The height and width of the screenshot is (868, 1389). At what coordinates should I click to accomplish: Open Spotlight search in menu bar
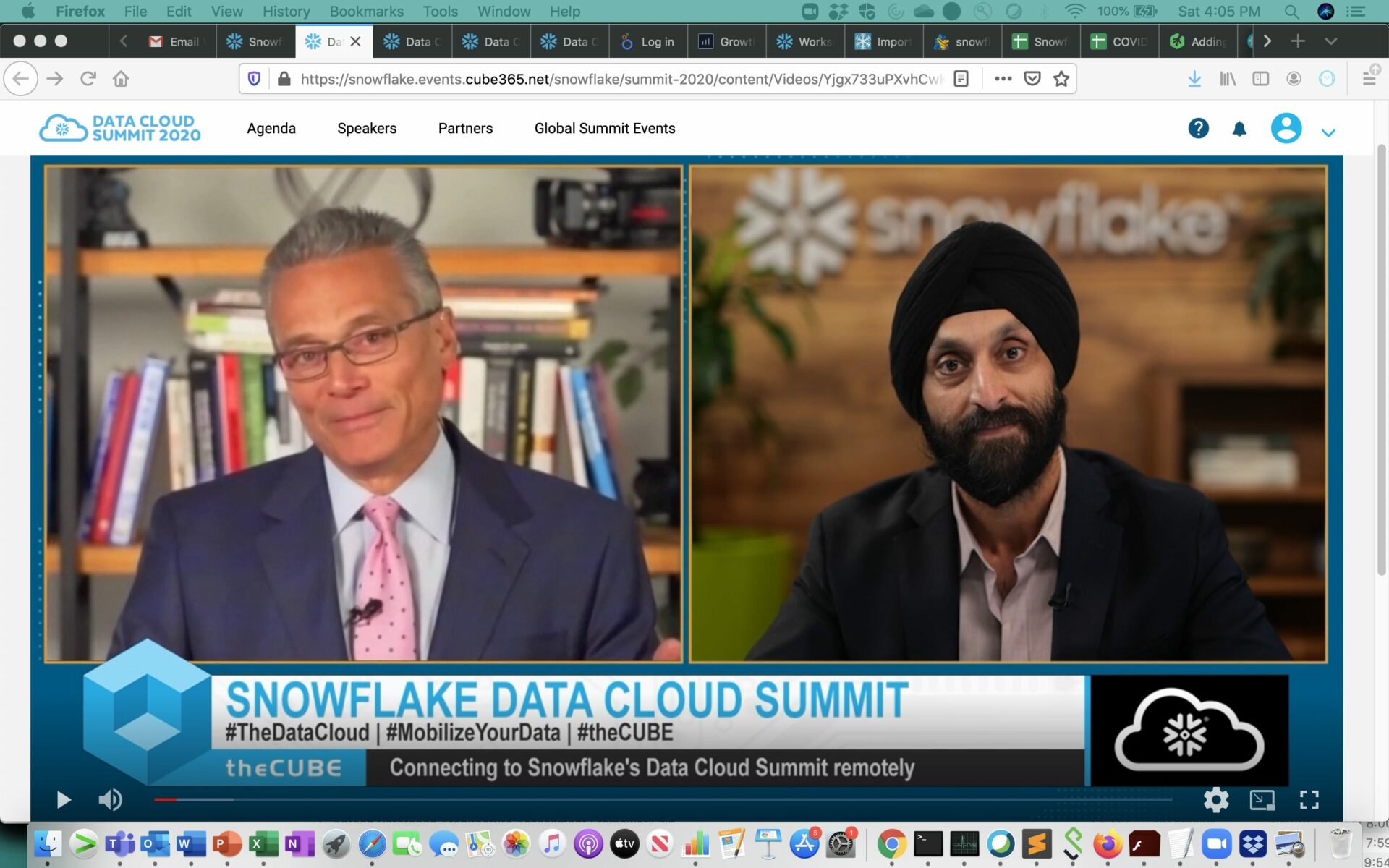pos(1291,12)
